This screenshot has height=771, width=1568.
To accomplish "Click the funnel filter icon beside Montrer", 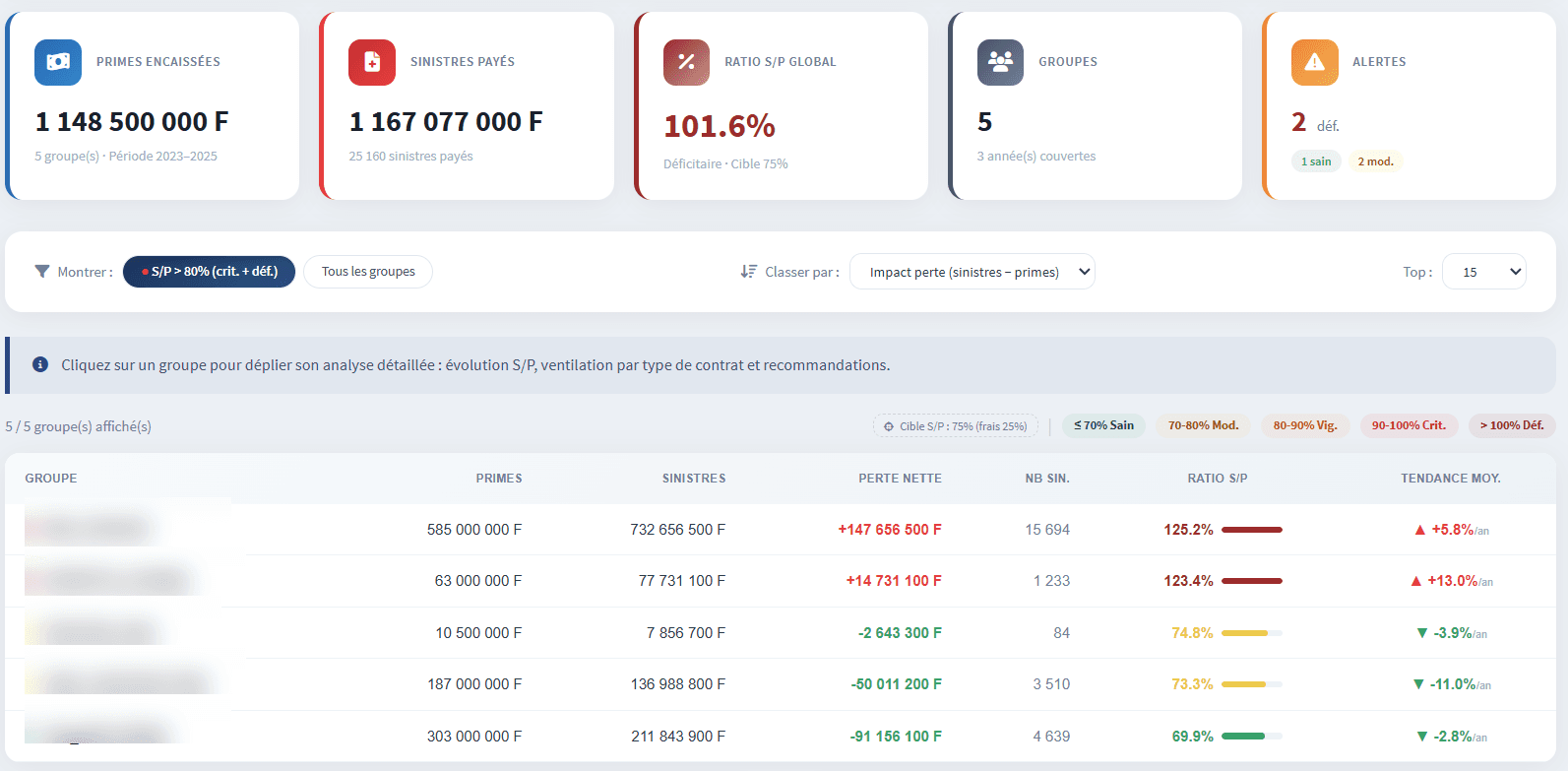I will [x=41, y=272].
